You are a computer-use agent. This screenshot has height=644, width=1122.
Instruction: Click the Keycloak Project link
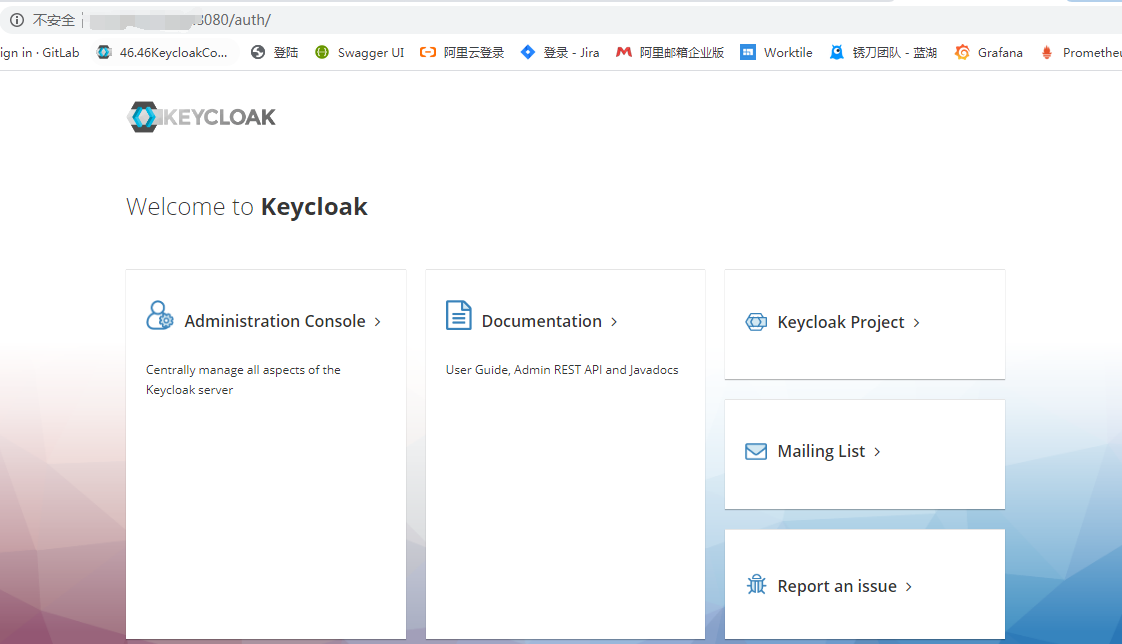[841, 321]
